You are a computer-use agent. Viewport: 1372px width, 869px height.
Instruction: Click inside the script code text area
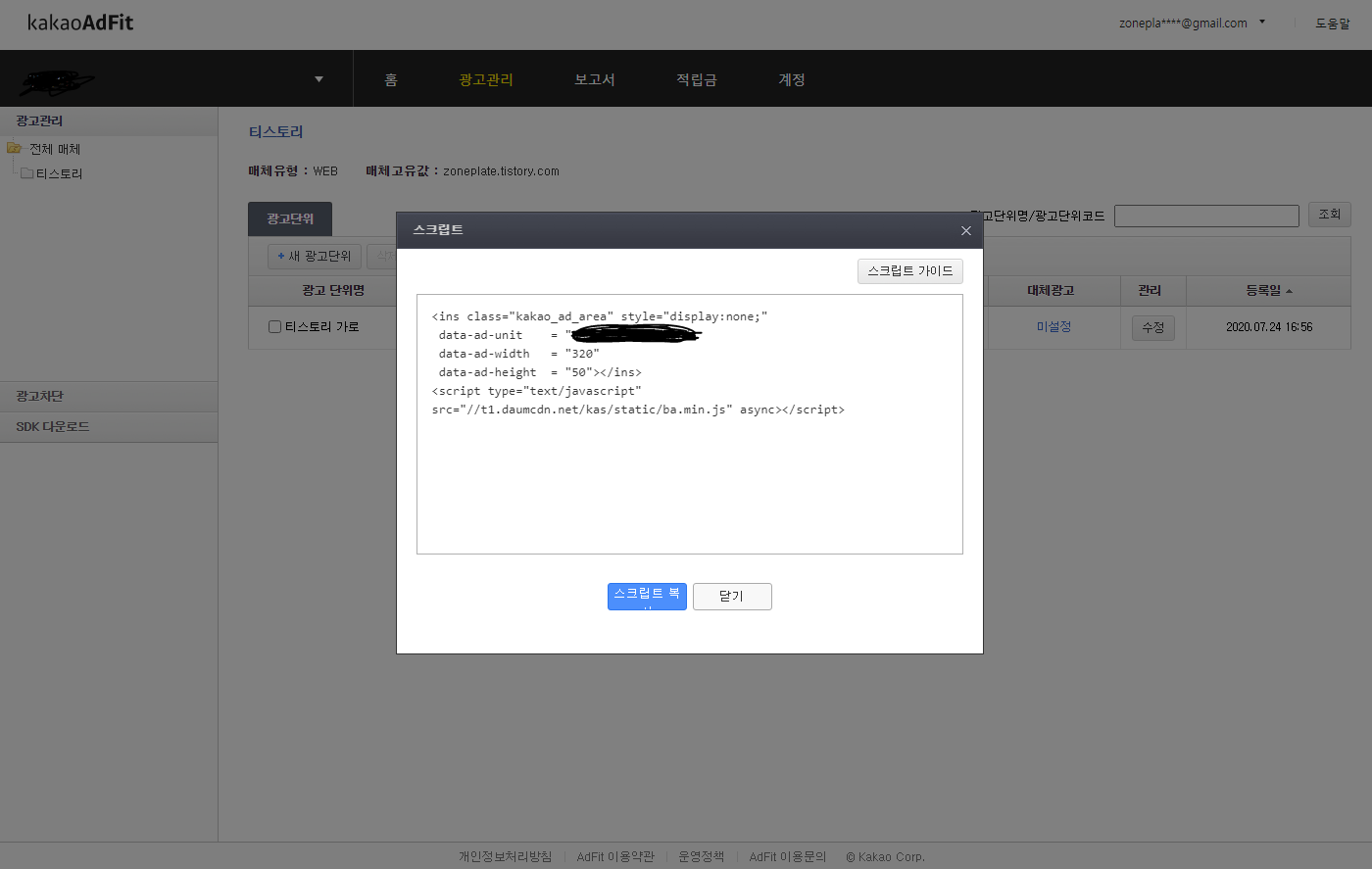[690, 424]
